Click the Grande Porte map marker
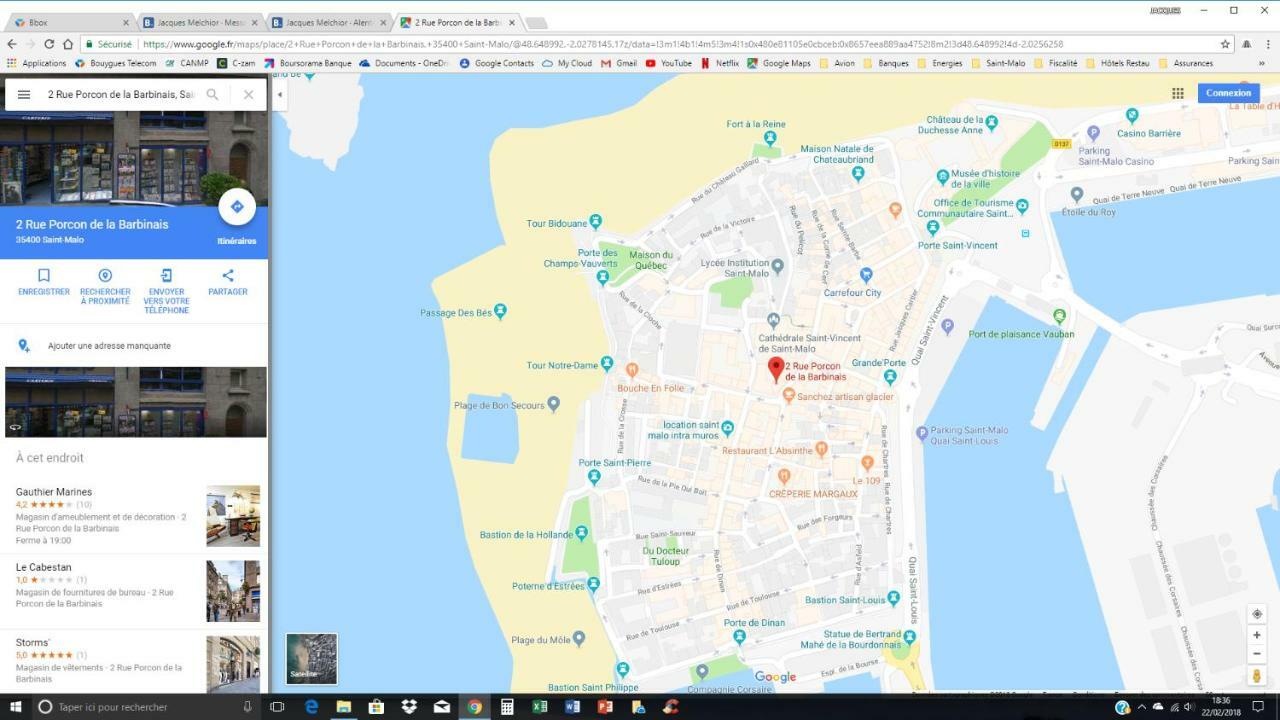Screen dimensions: 1280x720 tap(890, 377)
